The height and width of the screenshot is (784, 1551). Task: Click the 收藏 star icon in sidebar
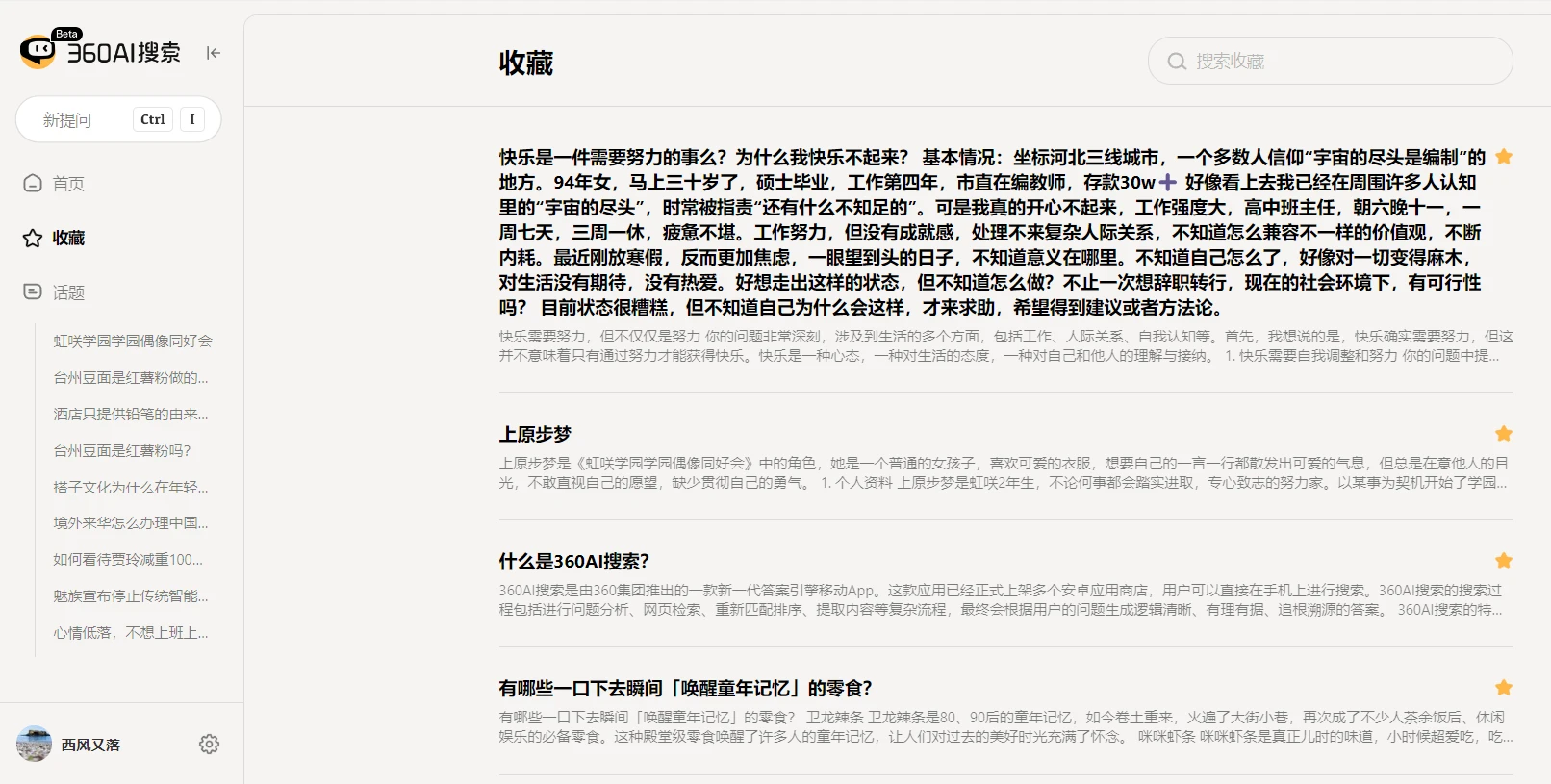tap(33, 238)
